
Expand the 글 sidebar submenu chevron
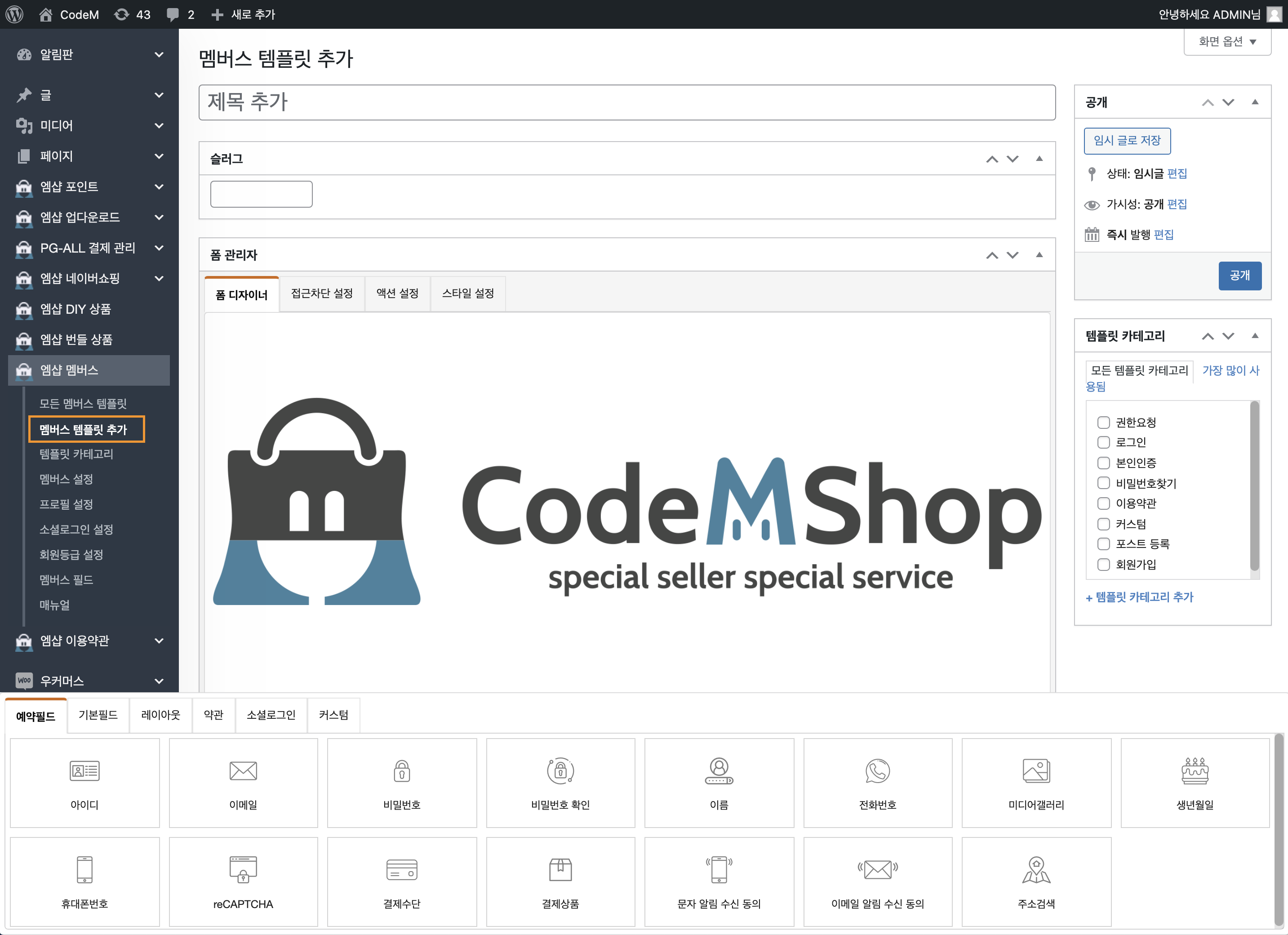159,95
